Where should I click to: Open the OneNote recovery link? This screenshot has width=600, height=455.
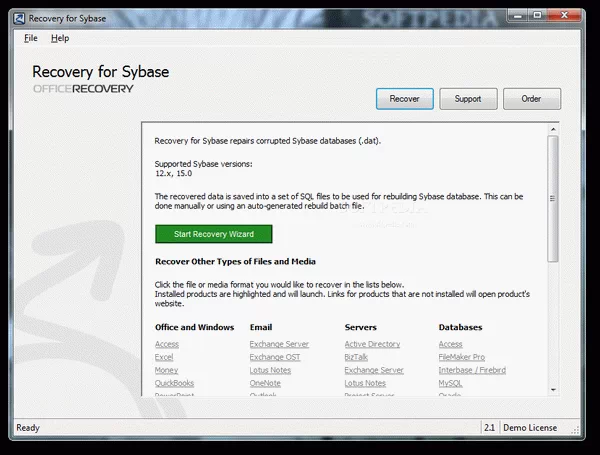pyautogui.click(x=265, y=383)
